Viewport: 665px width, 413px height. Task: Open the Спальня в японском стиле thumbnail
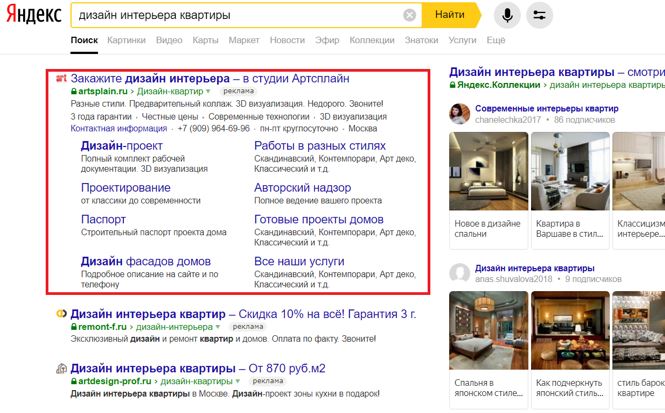tap(489, 330)
